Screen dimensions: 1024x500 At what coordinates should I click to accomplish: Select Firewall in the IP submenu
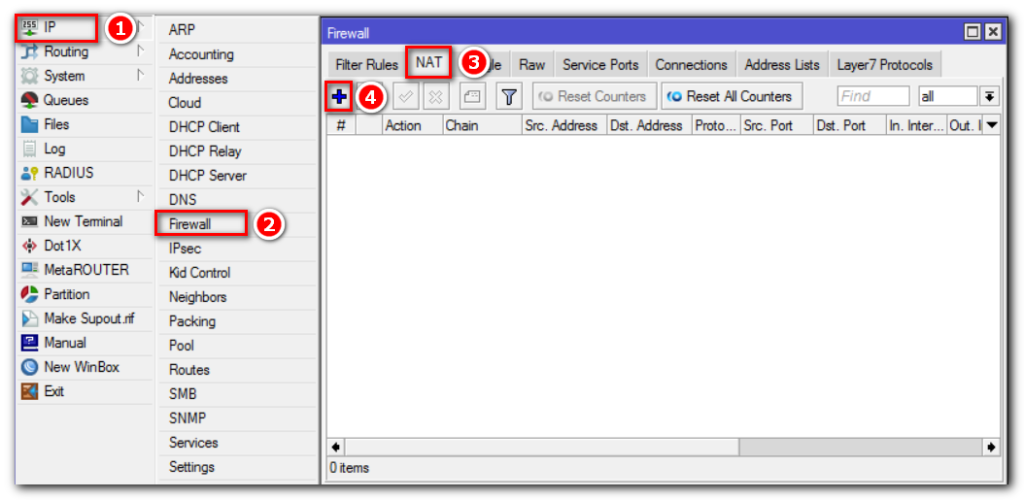tap(190, 224)
